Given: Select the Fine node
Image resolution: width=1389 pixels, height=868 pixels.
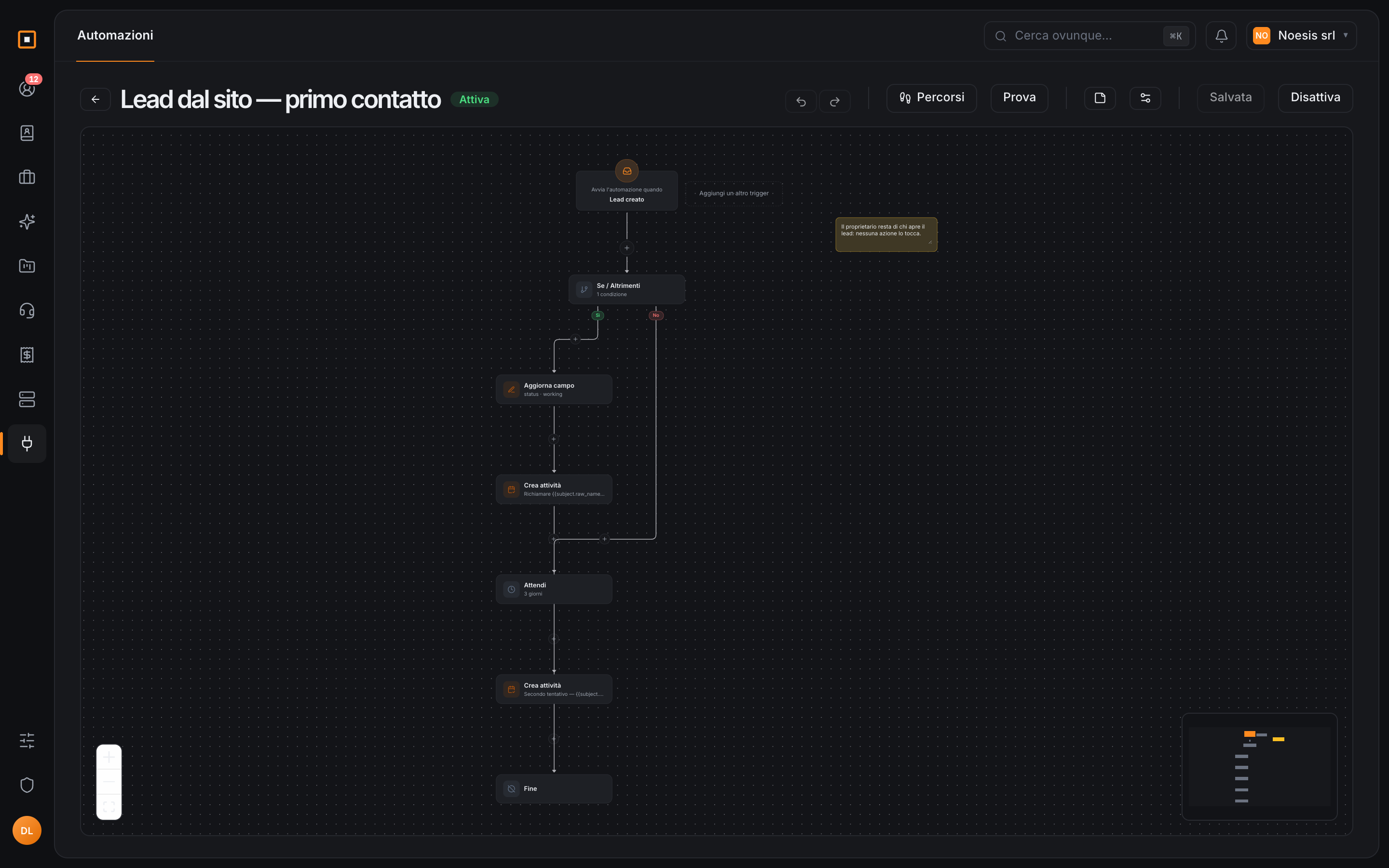Looking at the screenshot, I should (x=554, y=789).
